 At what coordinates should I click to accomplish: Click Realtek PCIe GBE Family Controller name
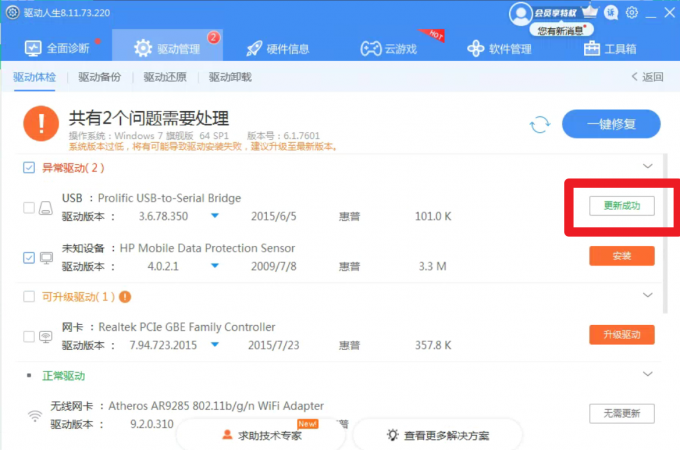point(187,327)
